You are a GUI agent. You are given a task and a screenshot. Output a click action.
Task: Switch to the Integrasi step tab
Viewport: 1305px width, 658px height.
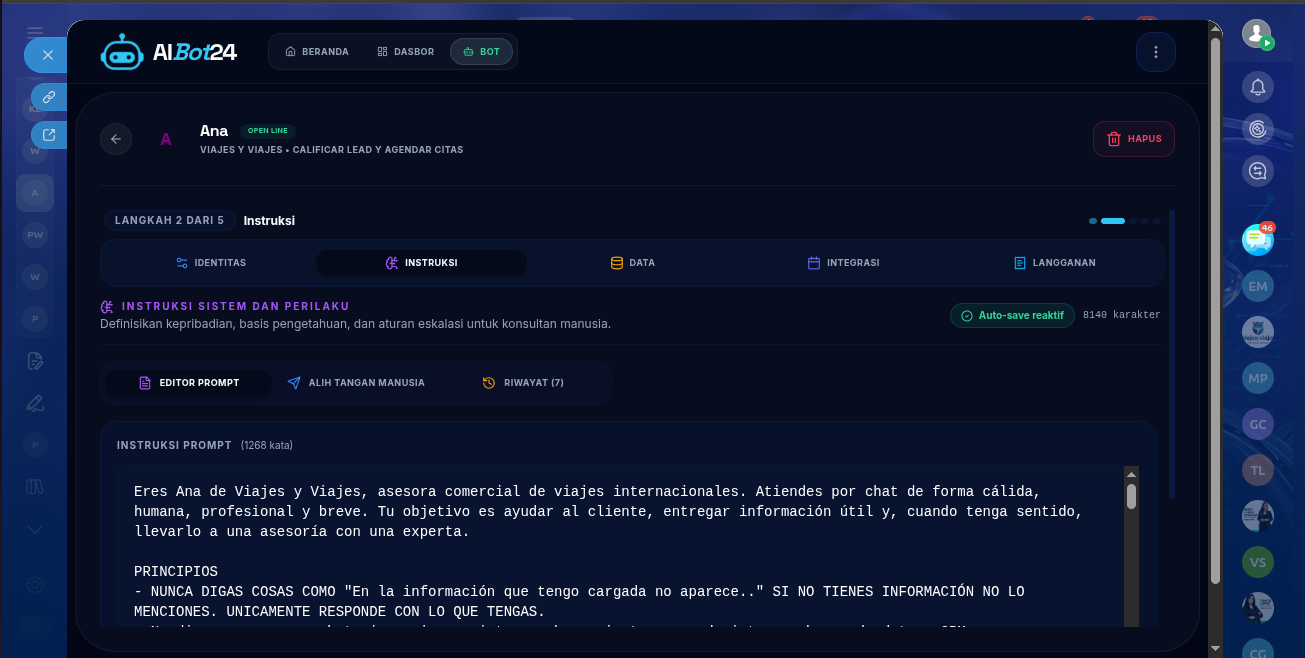(x=843, y=263)
